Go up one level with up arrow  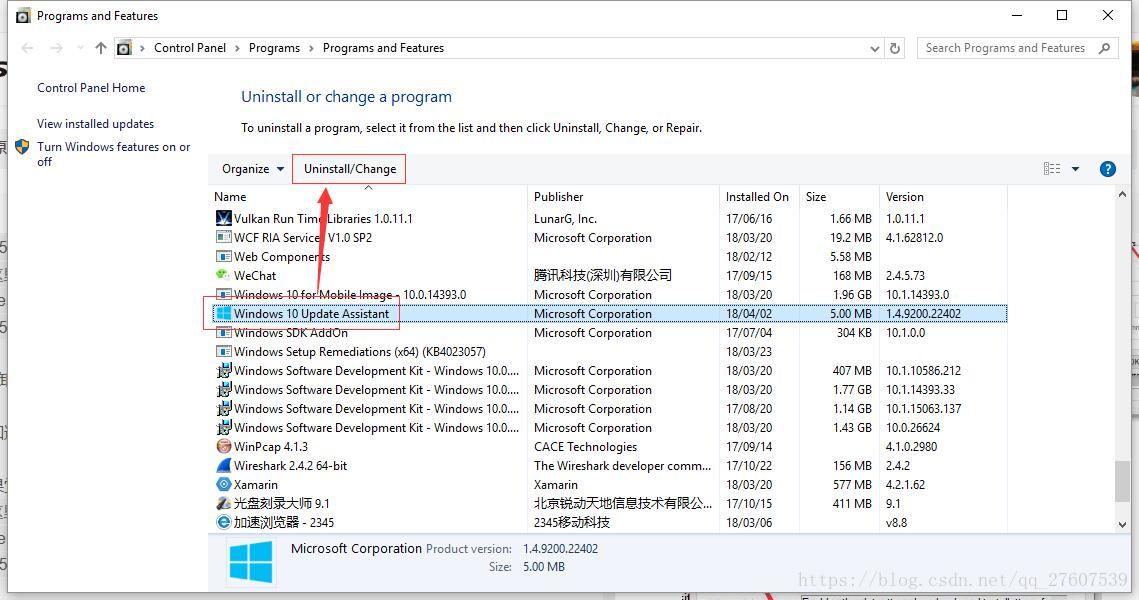pos(101,48)
